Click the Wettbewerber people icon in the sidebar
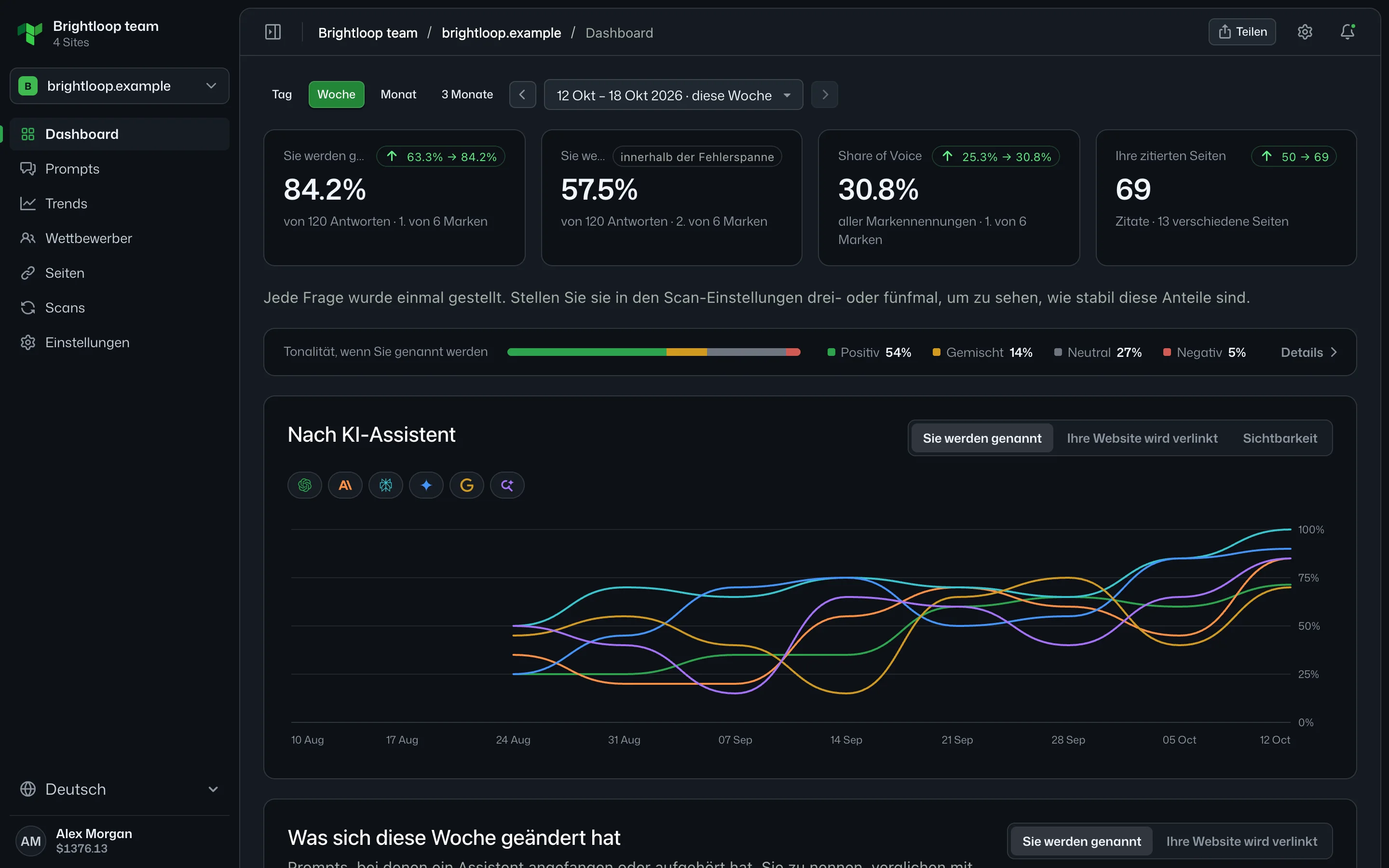This screenshot has height=868, width=1389. click(x=27, y=238)
